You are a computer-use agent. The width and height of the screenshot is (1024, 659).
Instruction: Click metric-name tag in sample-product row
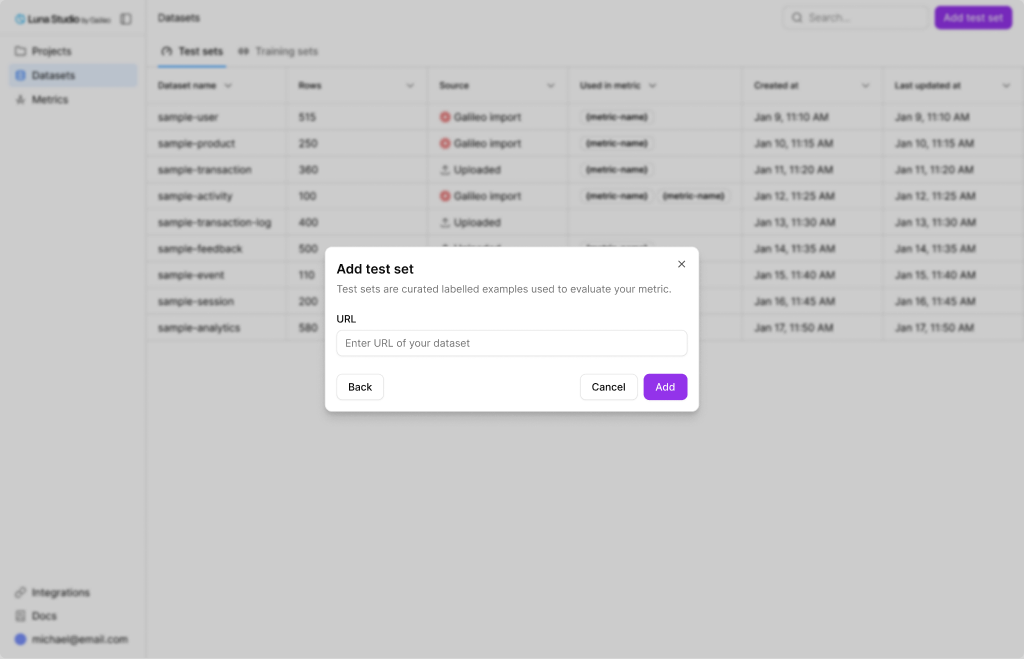point(616,143)
